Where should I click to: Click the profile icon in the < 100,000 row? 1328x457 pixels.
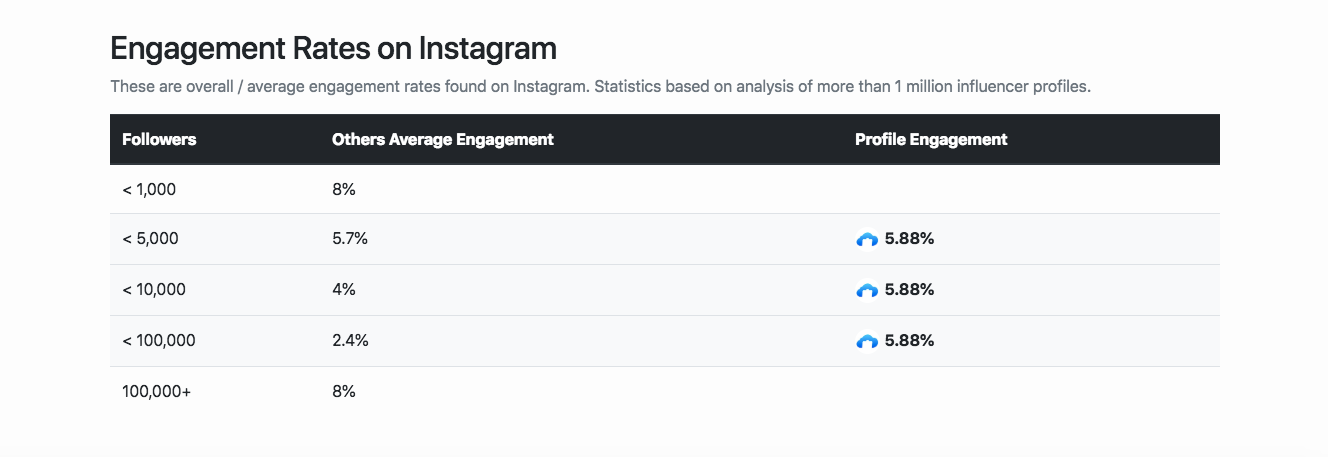tap(867, 341)
